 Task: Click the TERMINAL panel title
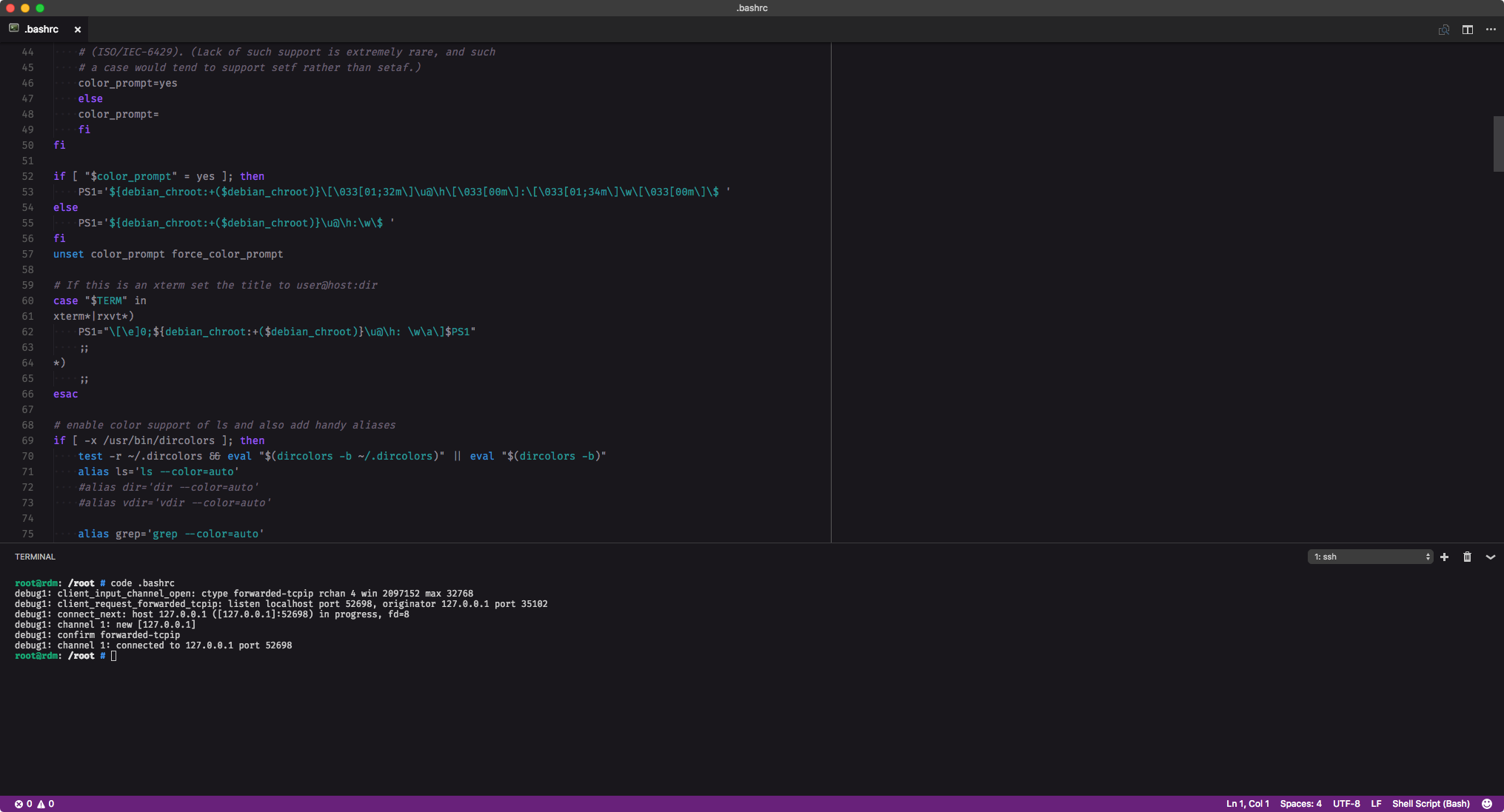pos(35,557)
